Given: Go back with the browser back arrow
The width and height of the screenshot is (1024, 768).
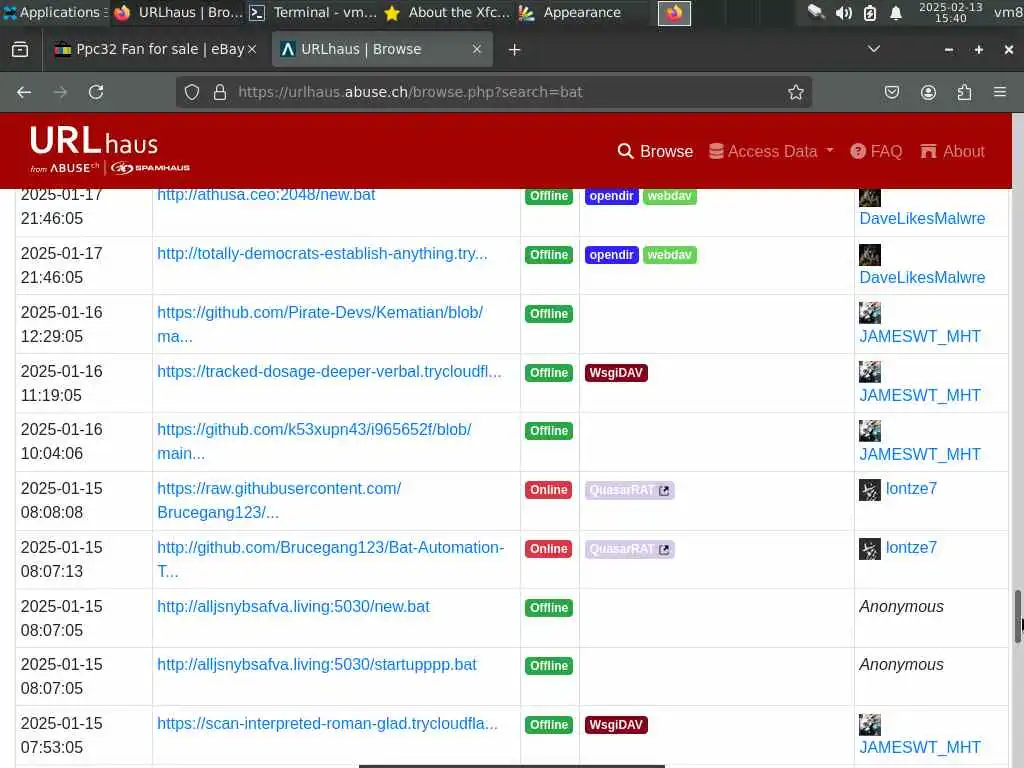Looking at the screenshot, I should click(24, 92).
